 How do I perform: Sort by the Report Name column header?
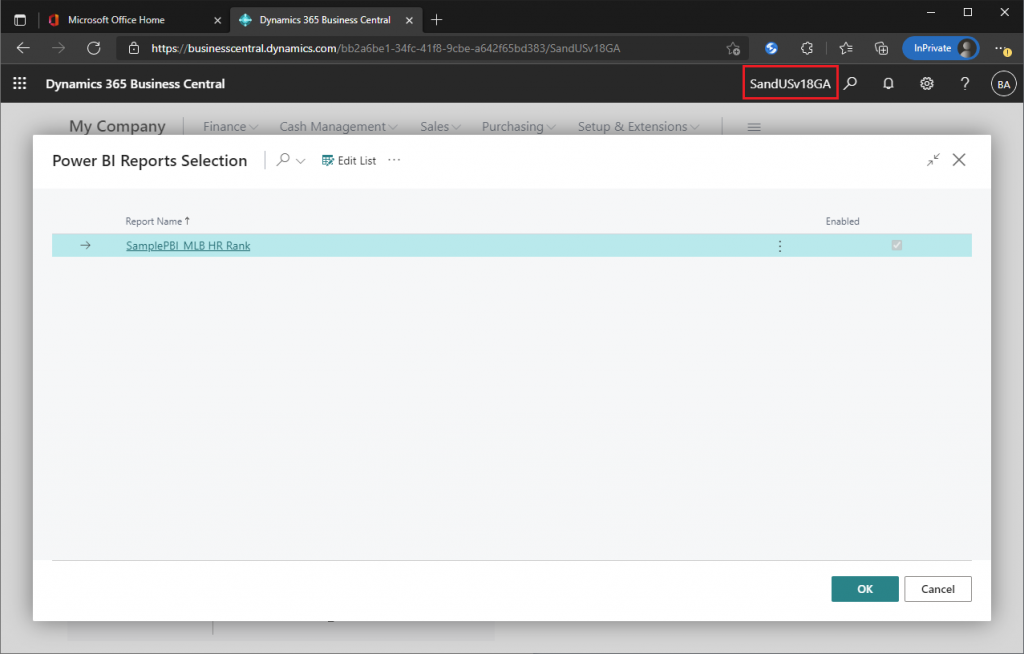click(157, 221)
